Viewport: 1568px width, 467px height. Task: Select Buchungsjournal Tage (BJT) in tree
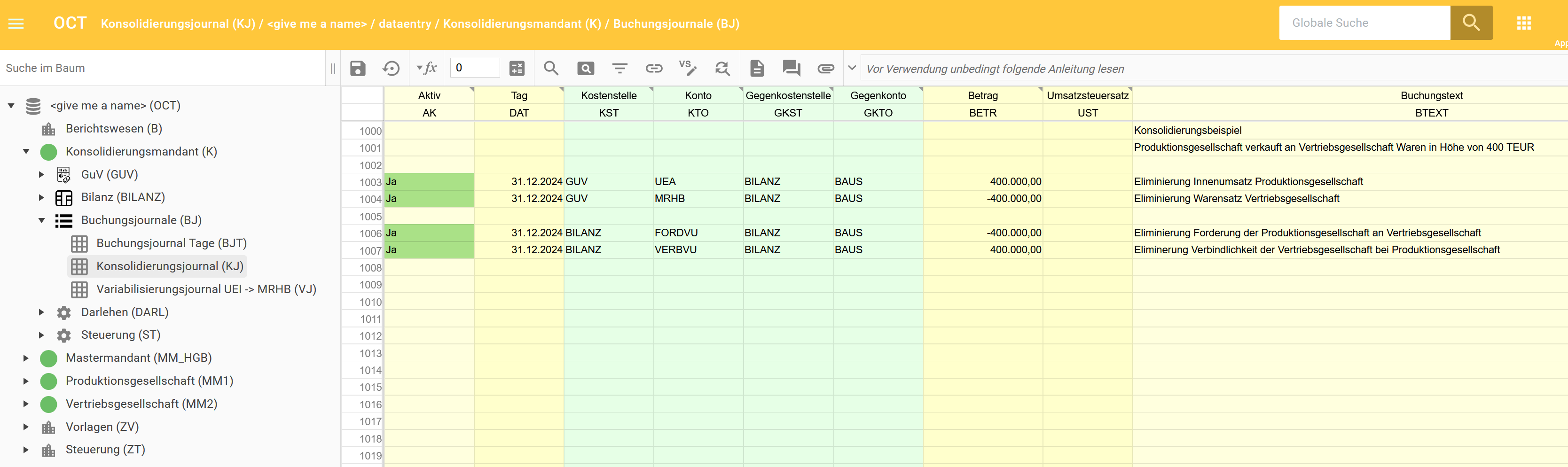(x=171, y=243)
